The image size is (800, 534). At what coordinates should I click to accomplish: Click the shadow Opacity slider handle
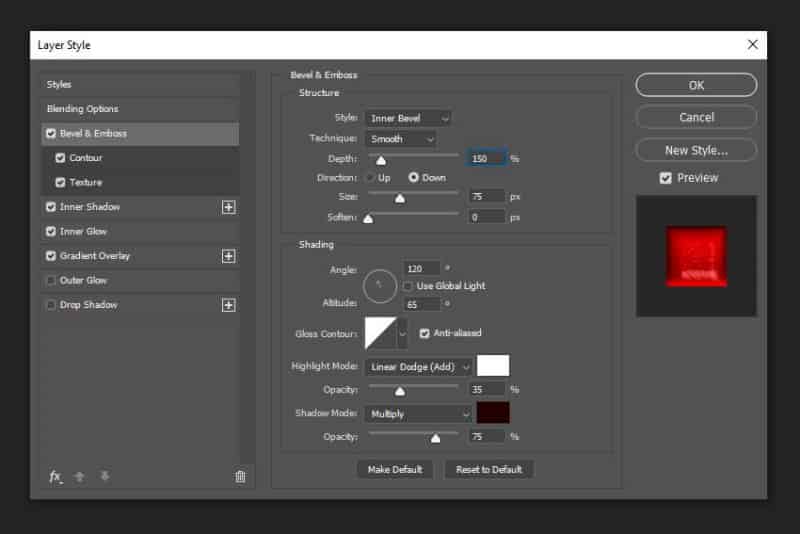[x=435, y=439]
